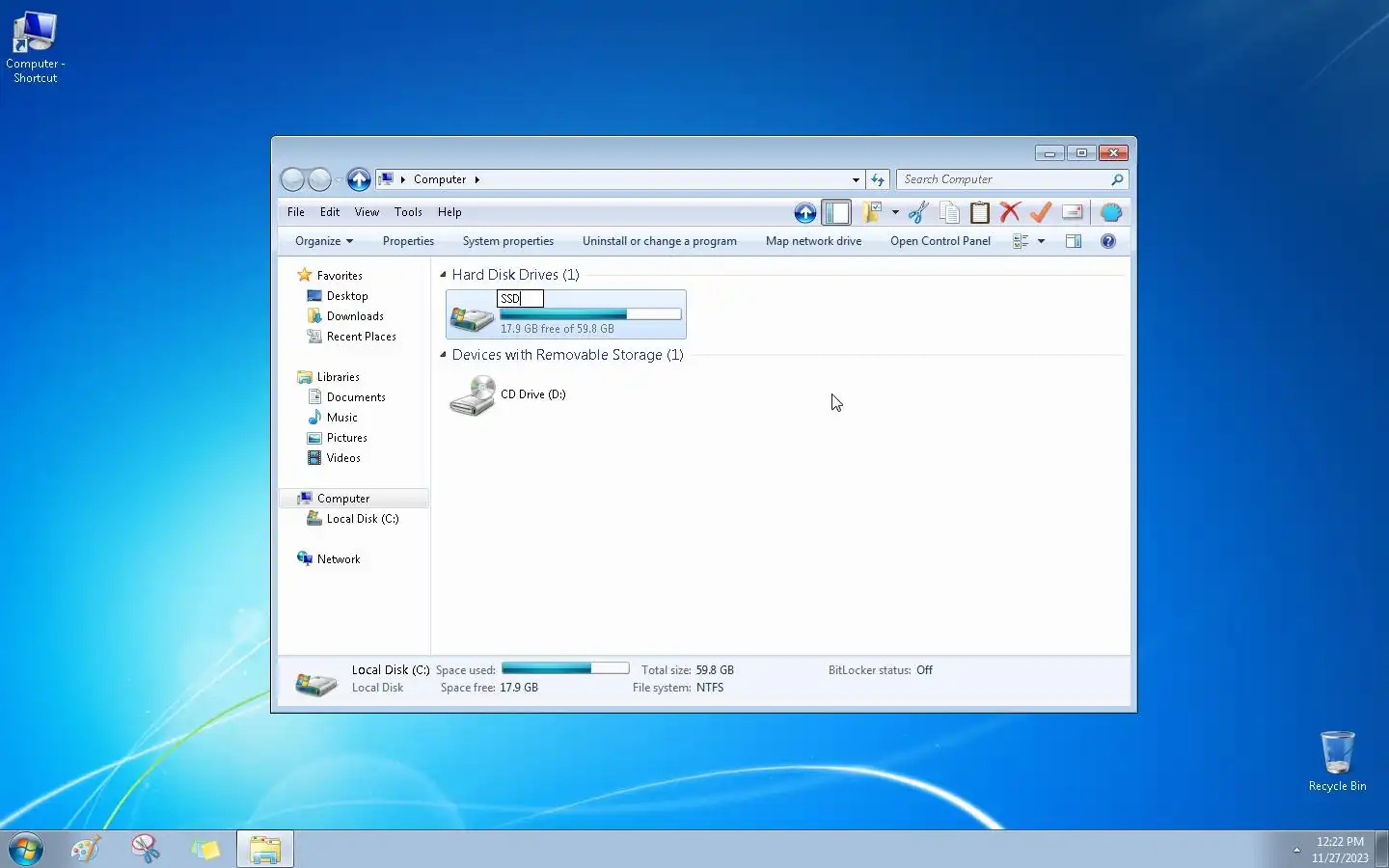Open Classic Shell settings shell icon
Screen dimensions: 1389x868
pos(1111,212)
